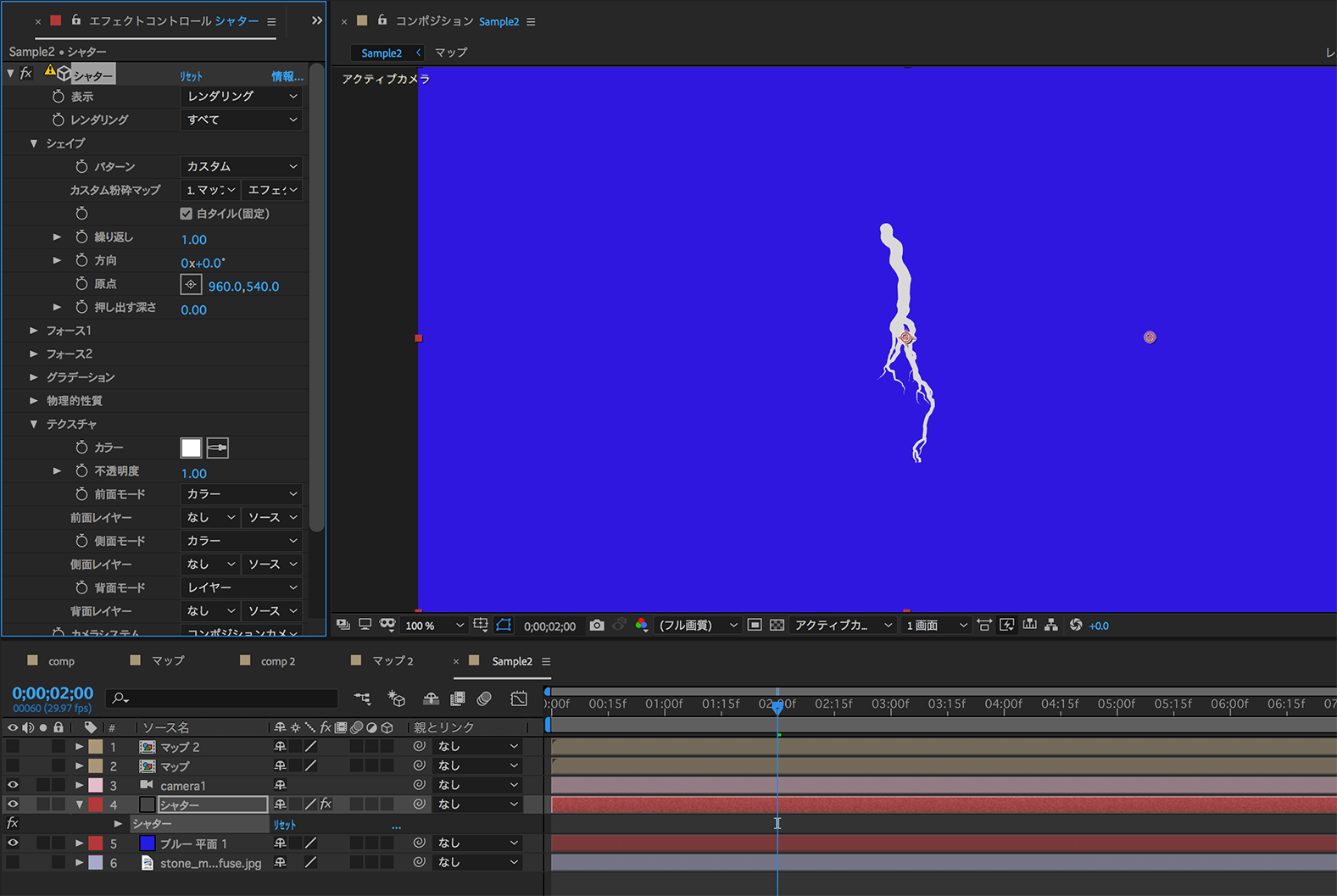Expand the フォース1 property group
This screenshot has width=1337, height=896.
34,331
